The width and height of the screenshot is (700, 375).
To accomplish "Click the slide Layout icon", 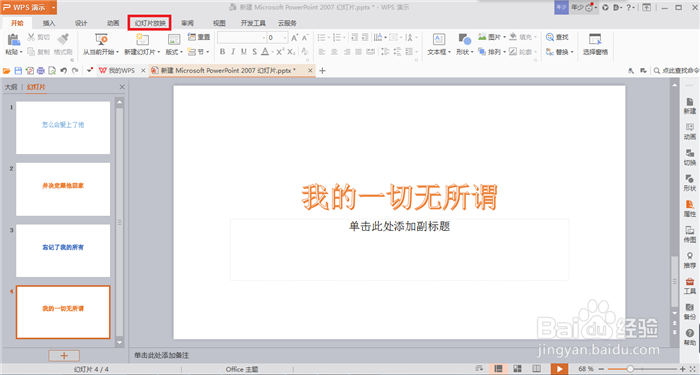I will click(x=173, y=39).
